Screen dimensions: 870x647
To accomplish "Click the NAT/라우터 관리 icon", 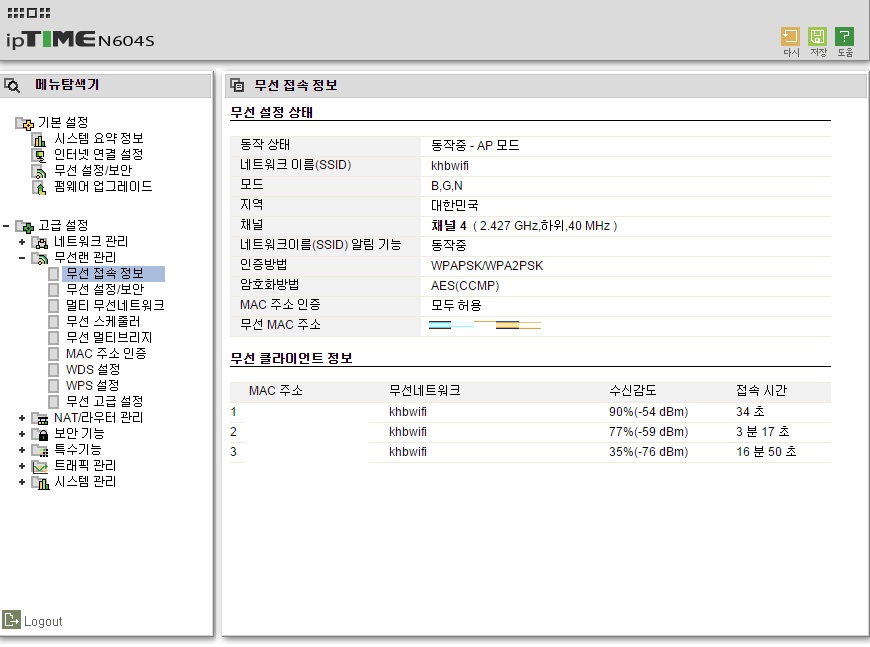I will click(x=40, y=418).
